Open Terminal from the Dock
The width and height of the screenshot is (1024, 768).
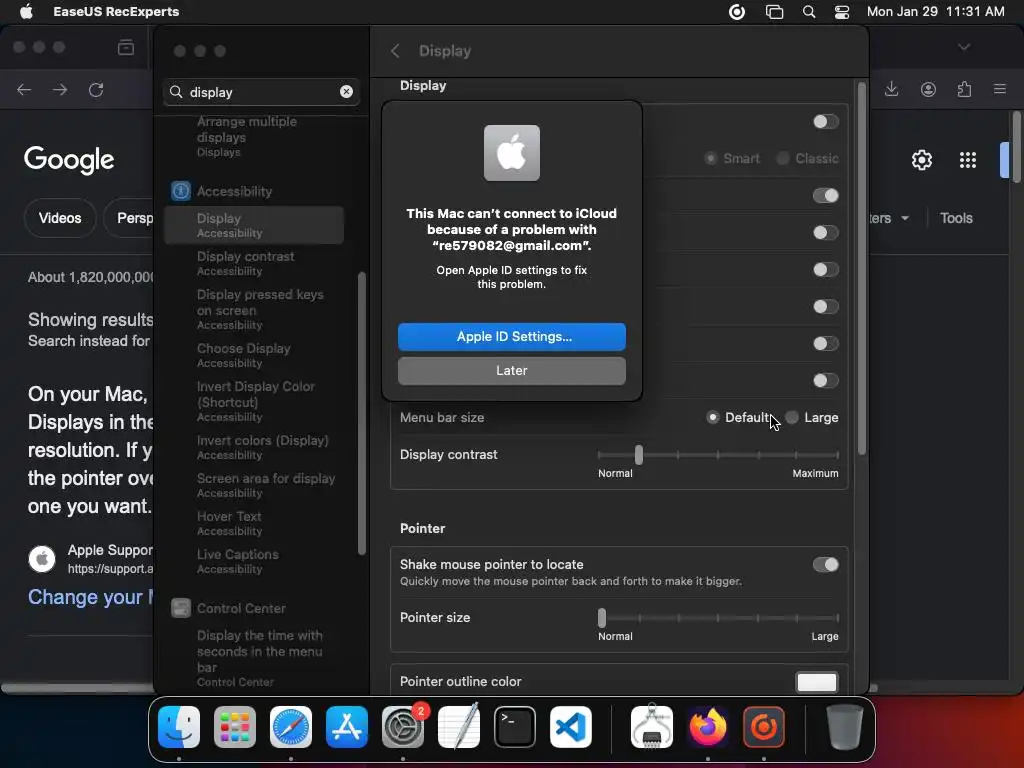[x=515, y=727]
